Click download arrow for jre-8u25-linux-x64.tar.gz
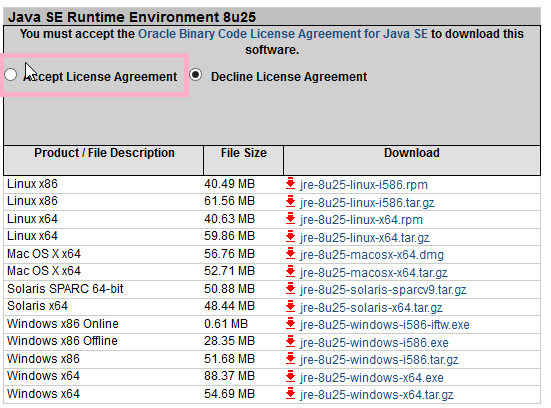551x408 pixels. point(290,237)
